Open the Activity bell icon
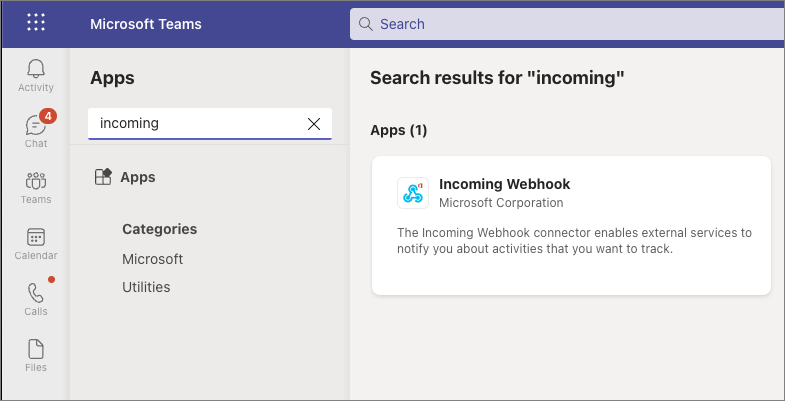The width and height of the screenshot is (785, 401). pyautogui.click(x=36, y=76)
